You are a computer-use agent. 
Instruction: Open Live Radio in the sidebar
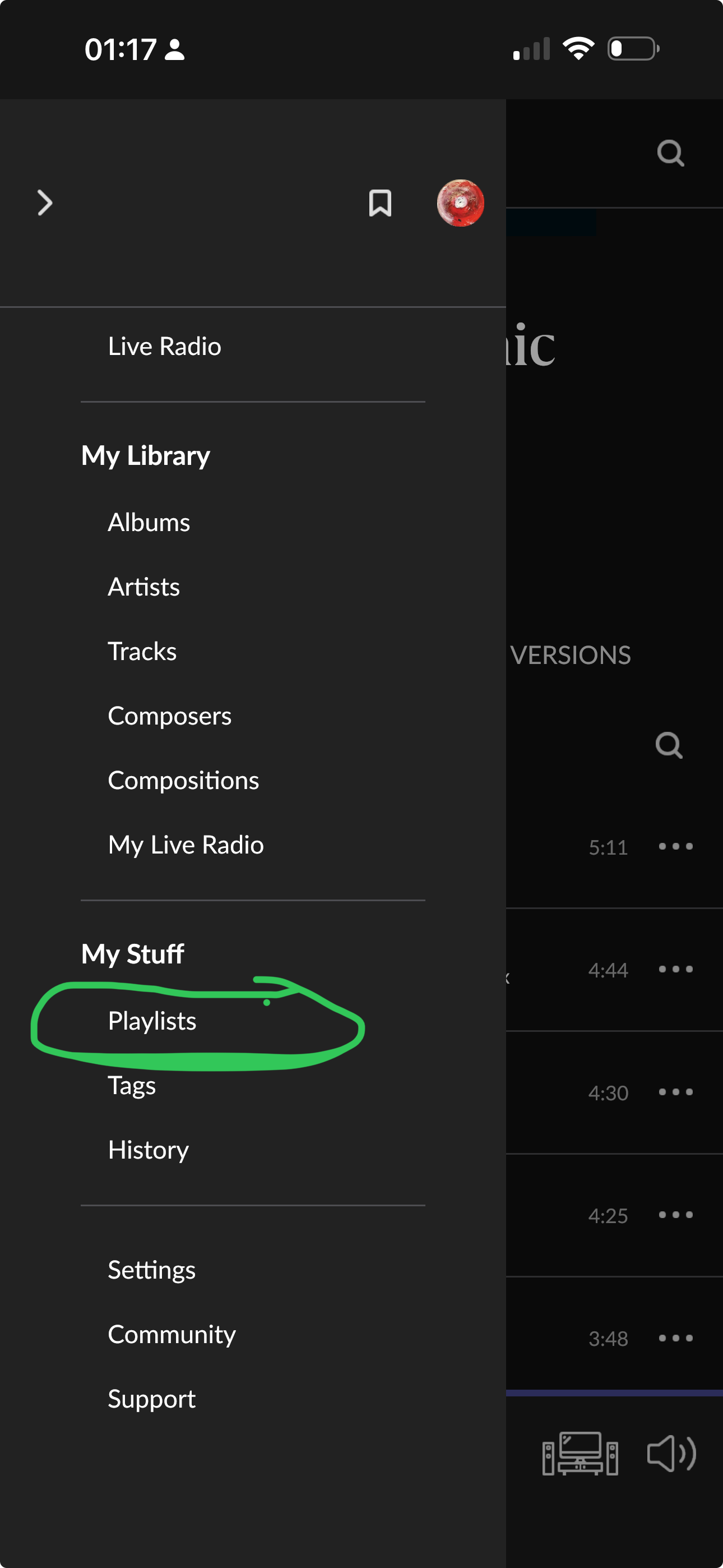coord(164,347)
